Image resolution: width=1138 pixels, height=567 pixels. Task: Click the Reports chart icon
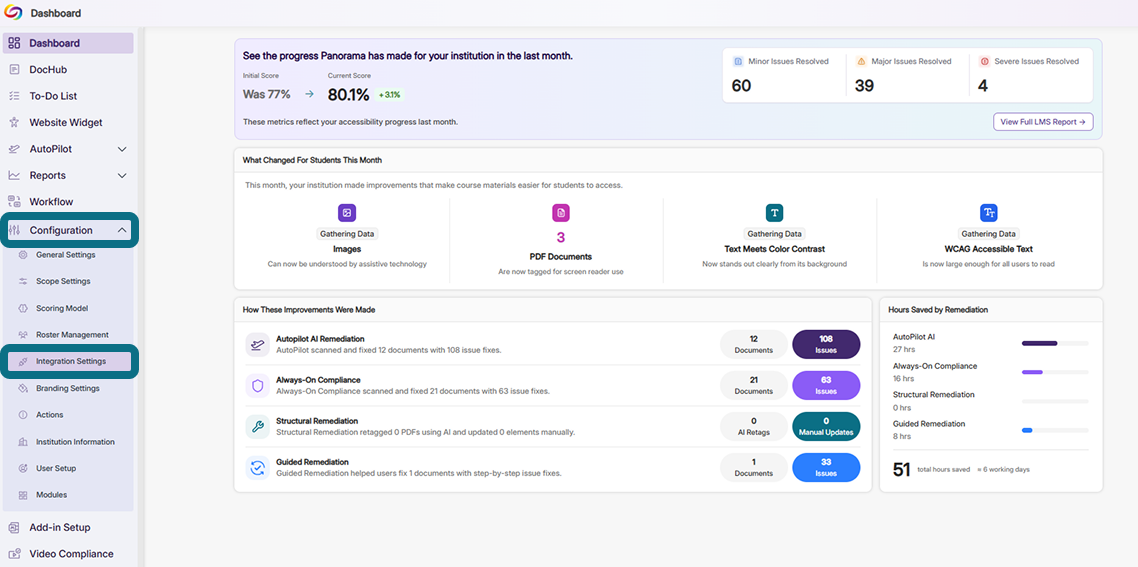[x=15, y=176]
